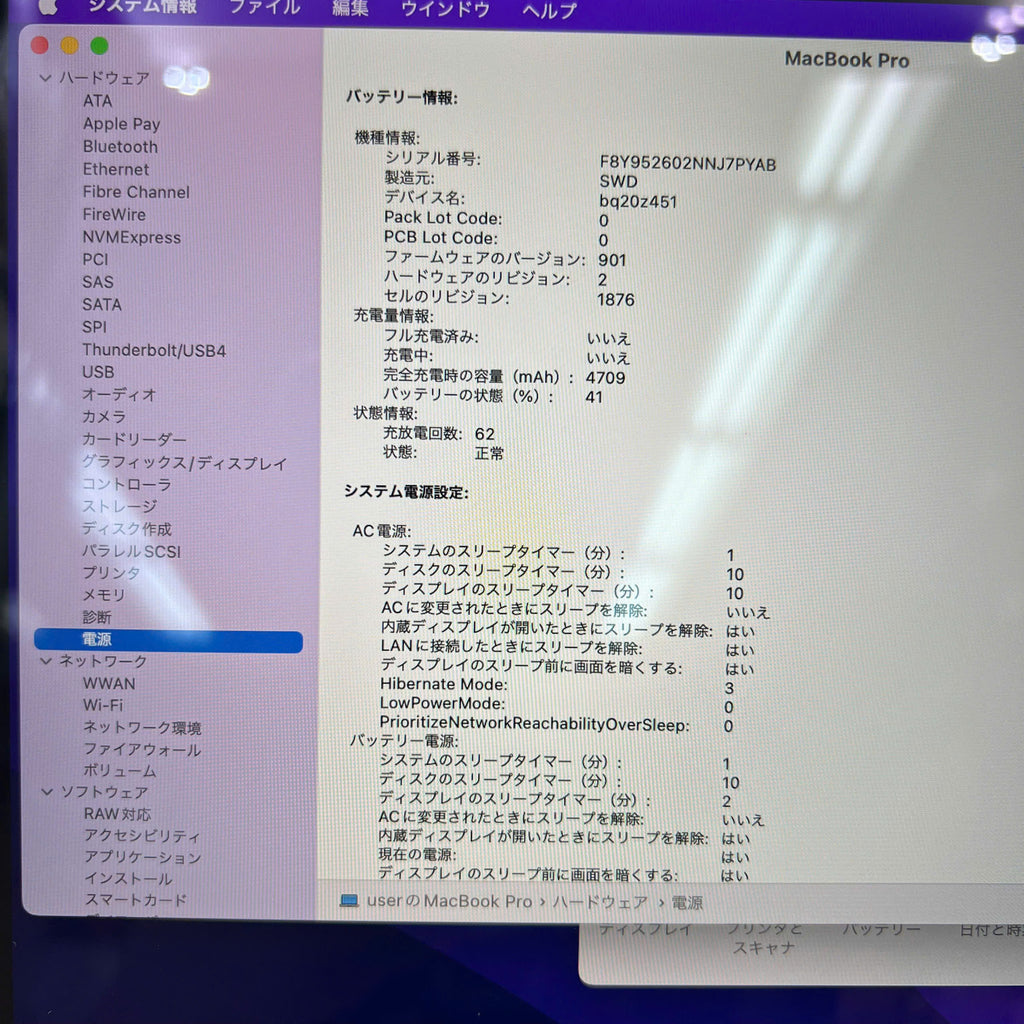1024x1024 pixels.
Task: Click userのMacBook Pro in path bar
Action: point(449,901)
